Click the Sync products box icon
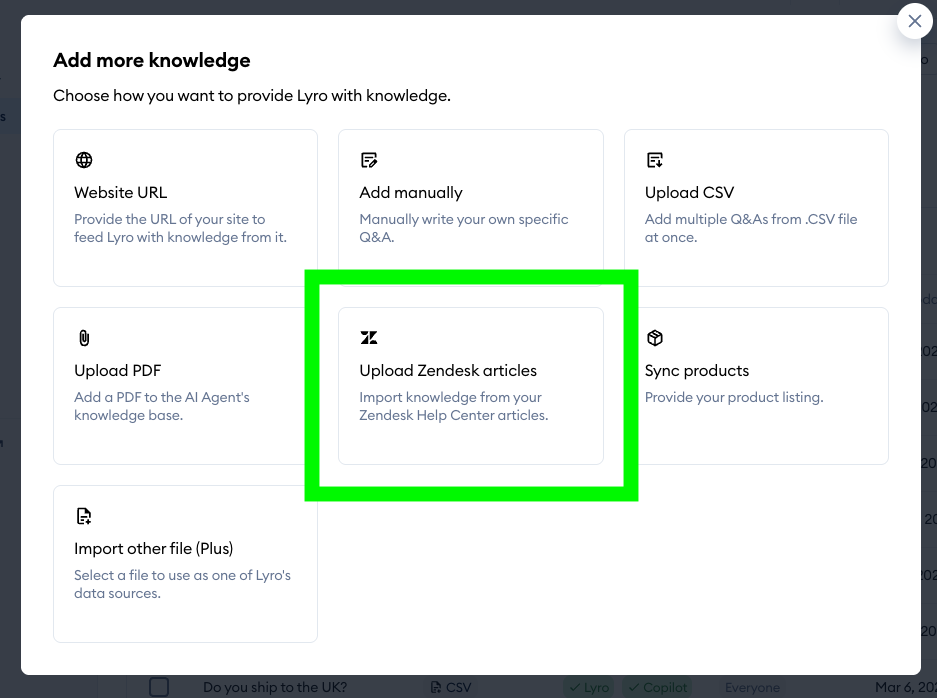 pos(655,338)
